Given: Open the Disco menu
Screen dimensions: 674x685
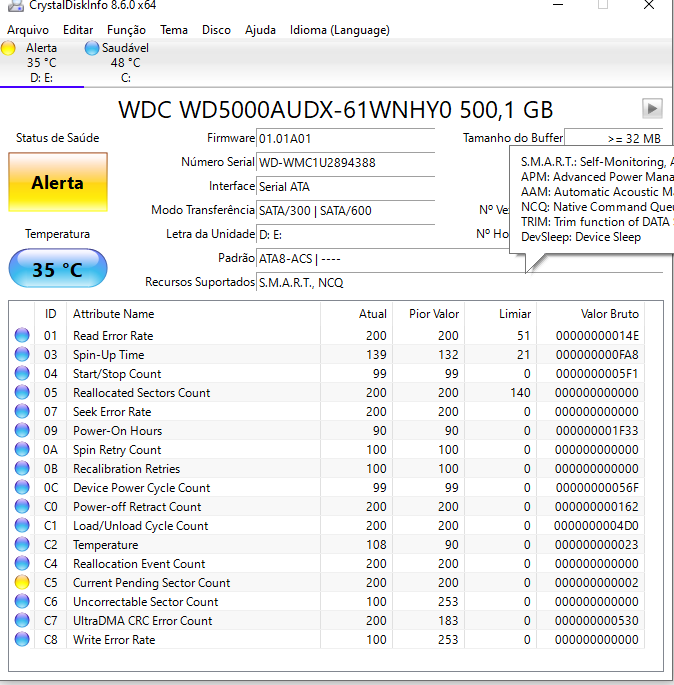Looking at the screenshot, I should tap(216, 30).
